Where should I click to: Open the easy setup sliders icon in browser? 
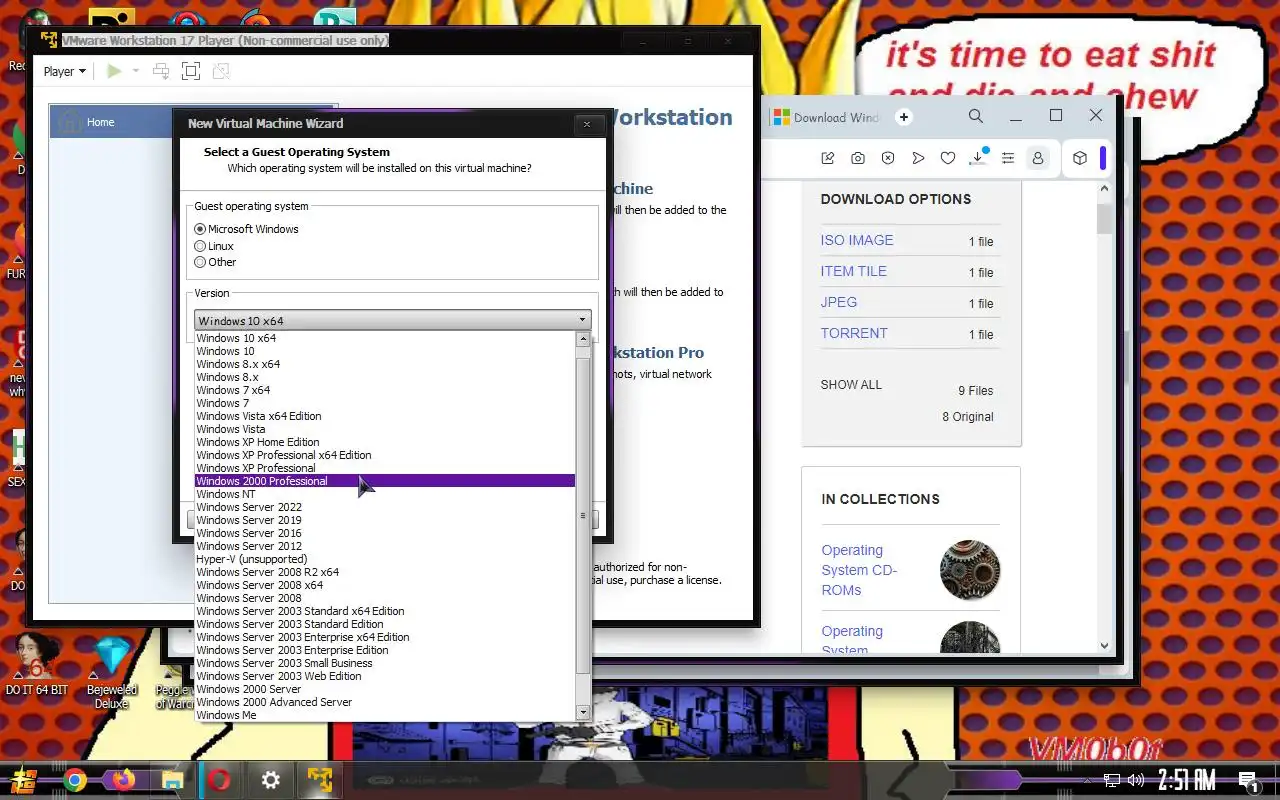tap(1008, 158)
